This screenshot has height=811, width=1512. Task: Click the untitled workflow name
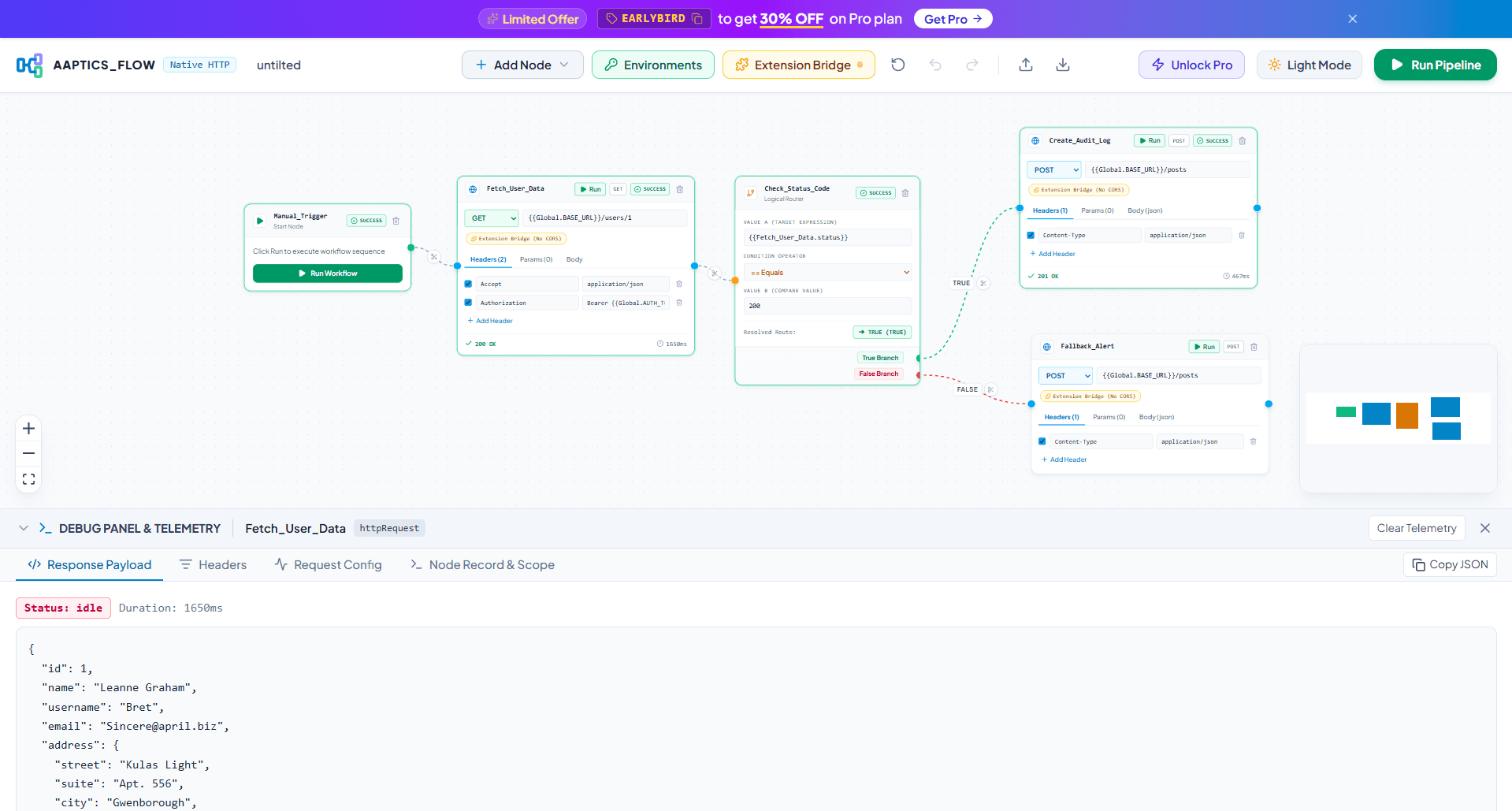coord(279,65)
